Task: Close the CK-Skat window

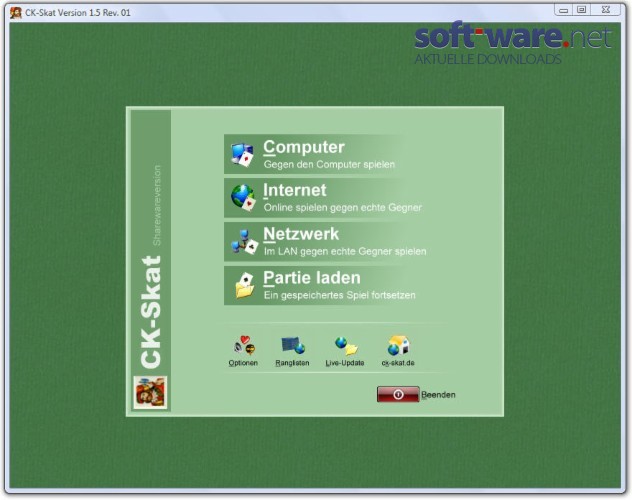Action: (606, 10)
